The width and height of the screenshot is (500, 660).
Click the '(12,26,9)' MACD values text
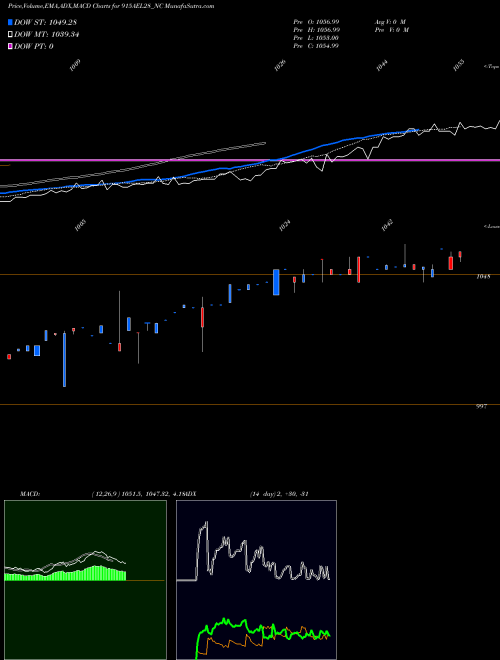click(x=137, y=494)
